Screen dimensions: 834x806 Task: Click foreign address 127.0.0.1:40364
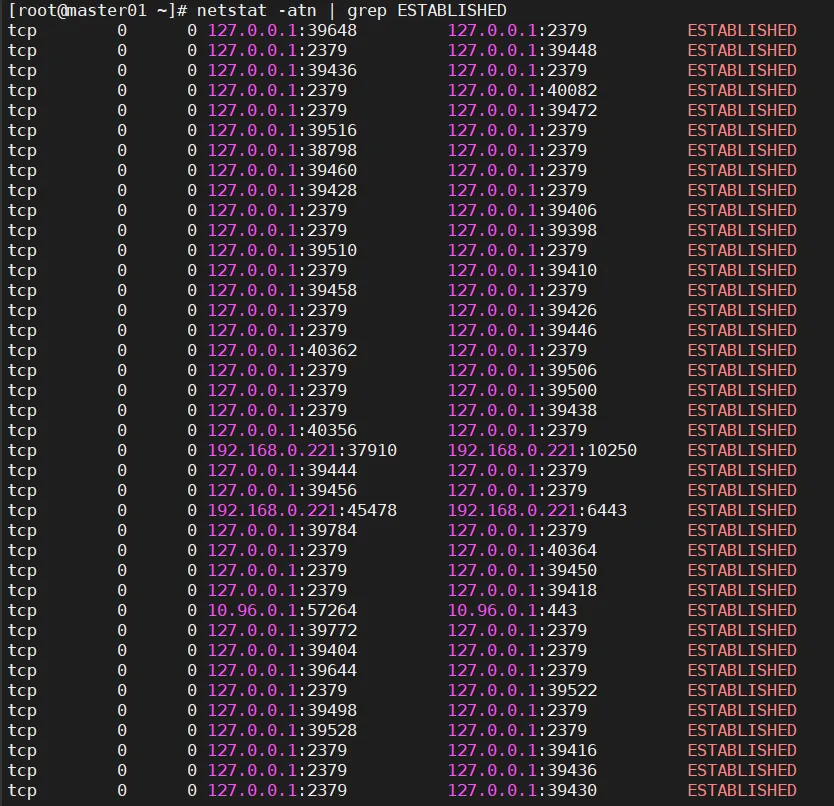pyautogui.click(x=522, y=551)
